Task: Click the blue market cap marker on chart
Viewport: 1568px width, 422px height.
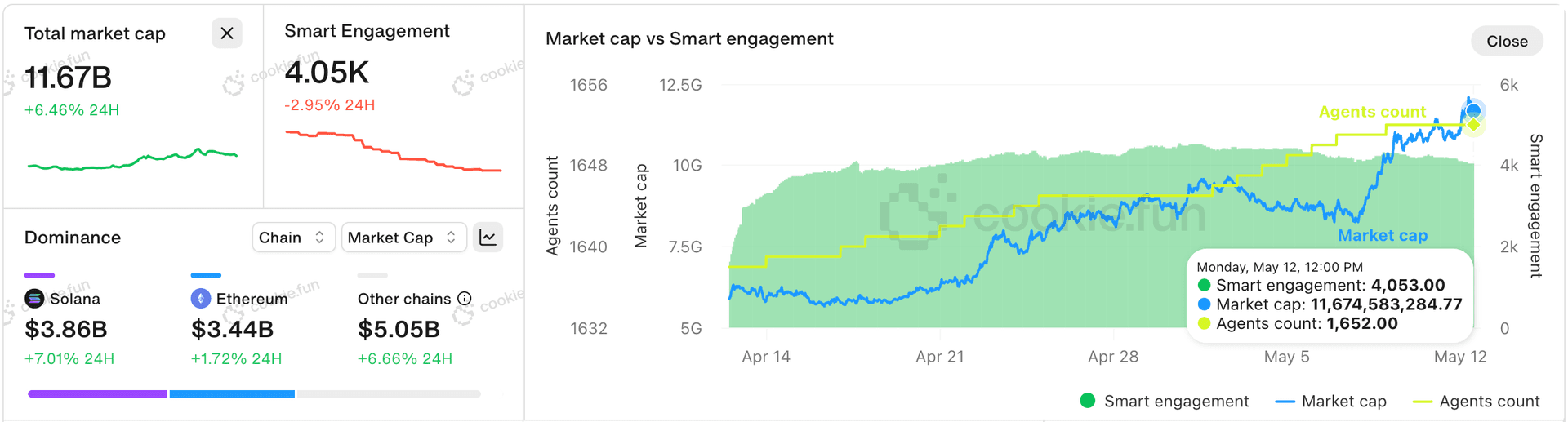Action: pos(1473,110)
